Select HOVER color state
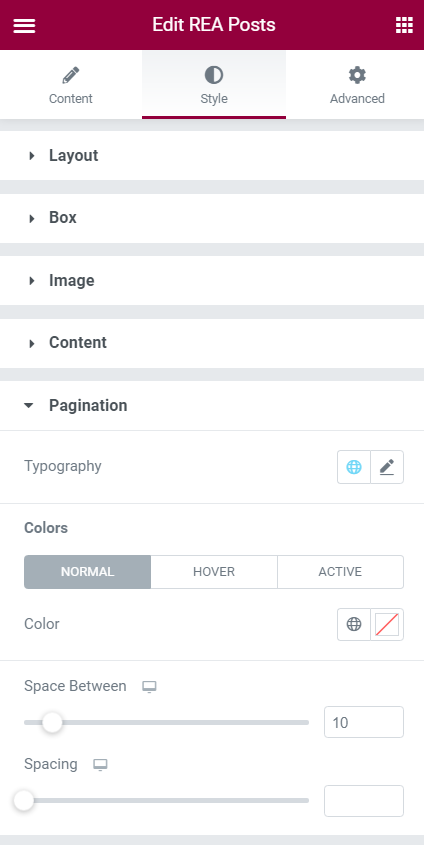 coord(214,572)
